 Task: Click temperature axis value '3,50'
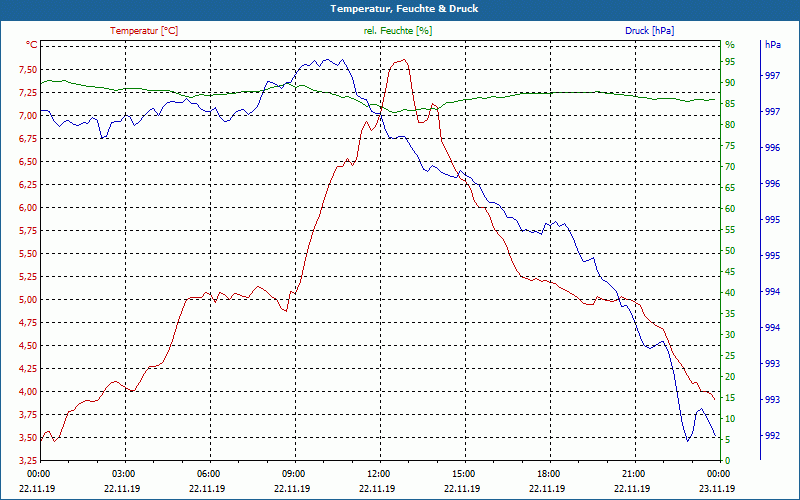(x=28, y=438)
